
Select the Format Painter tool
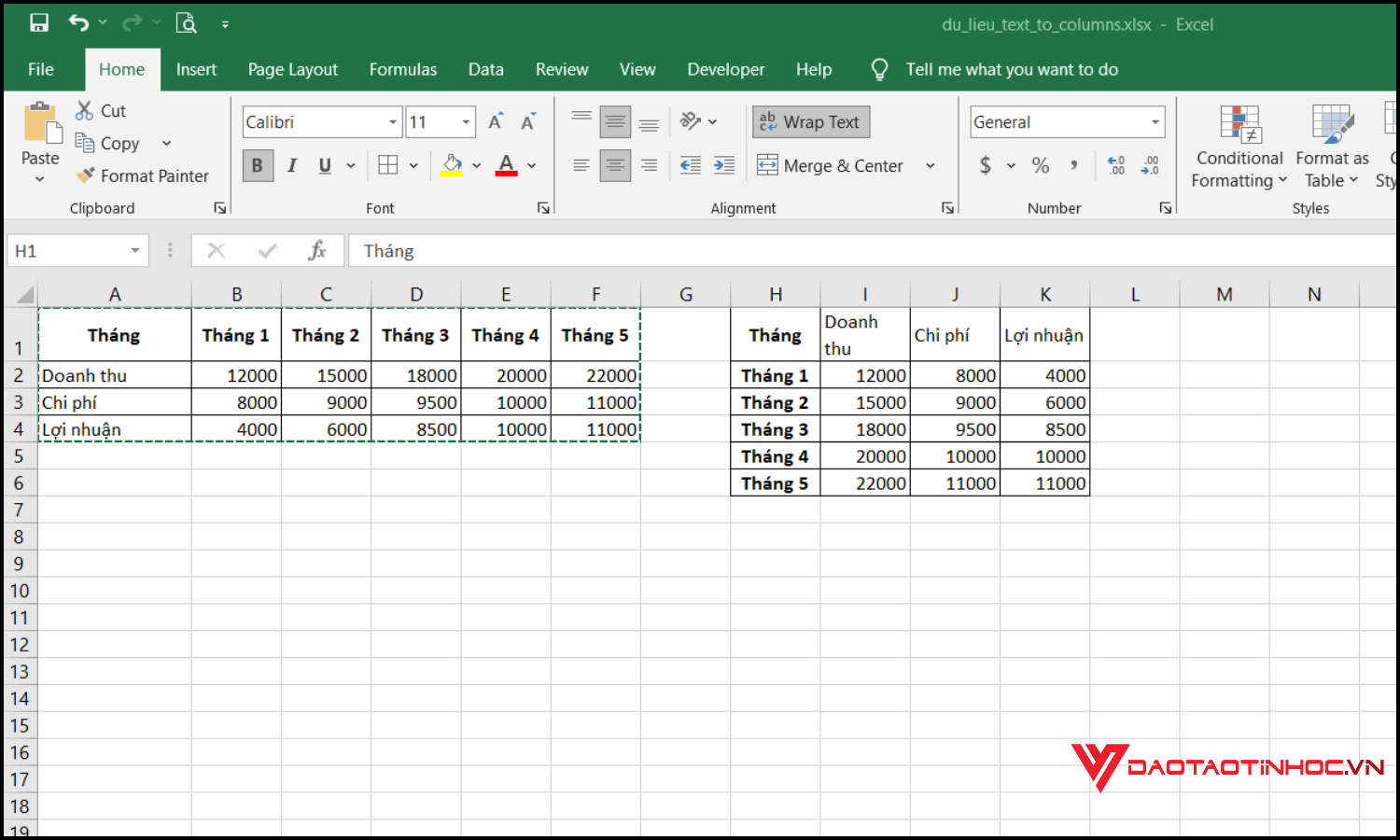(x=142, y=175)
